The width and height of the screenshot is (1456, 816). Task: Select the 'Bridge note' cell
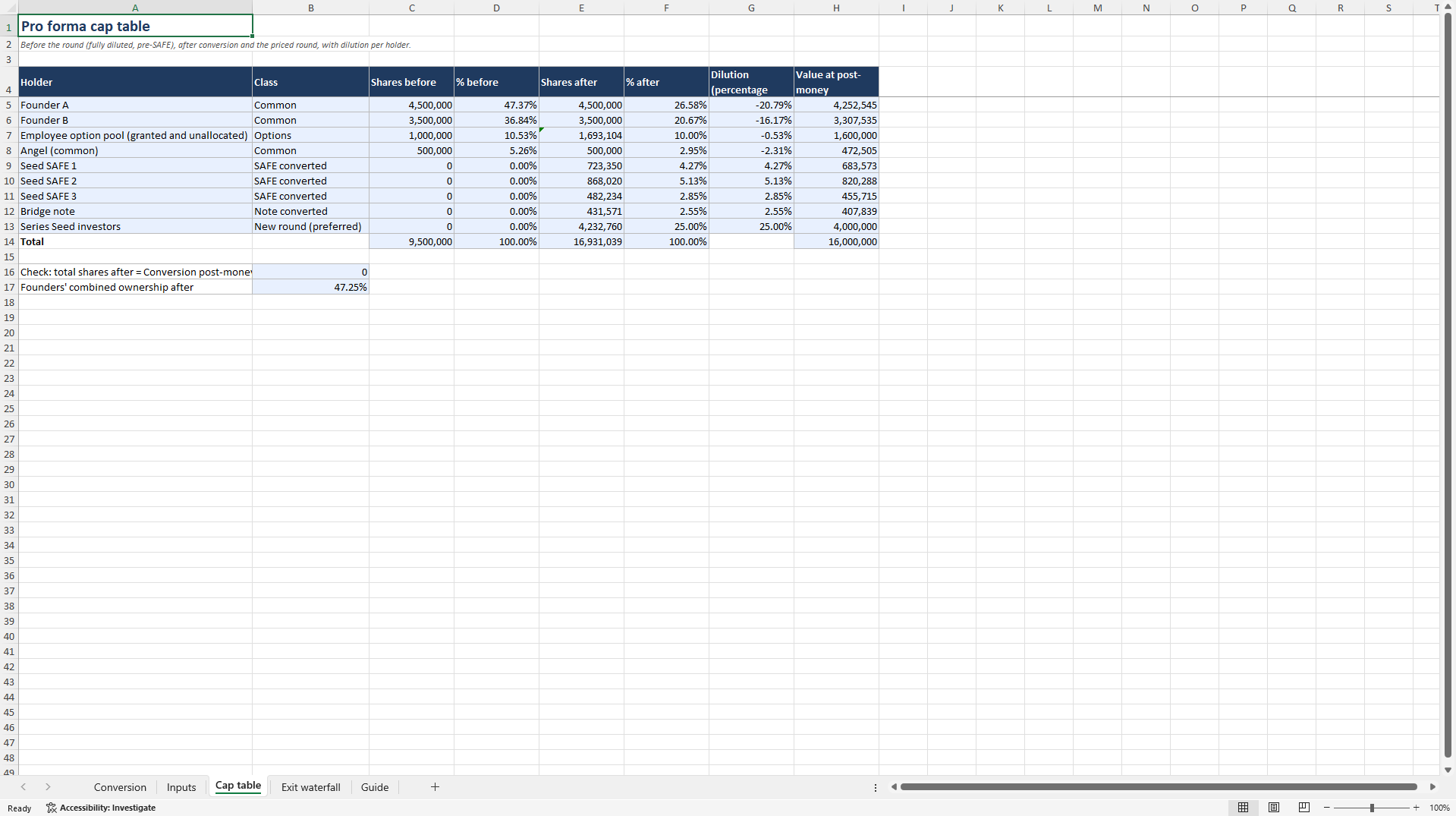pos(135,211)
